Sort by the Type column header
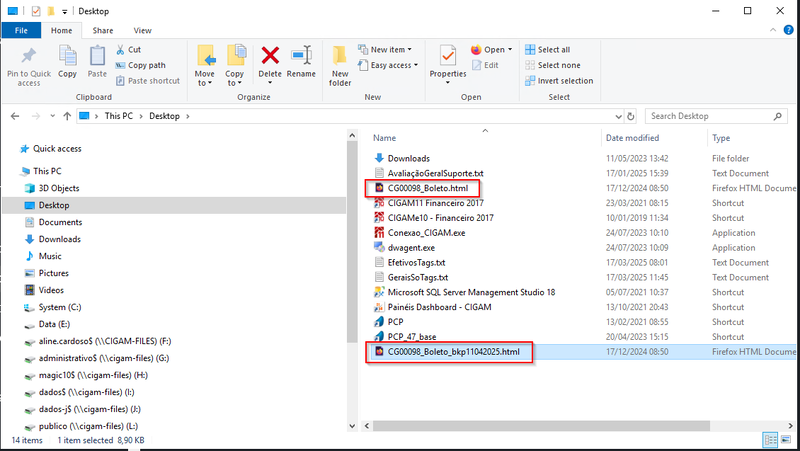This screenshot has width=800, height=451. pyautogui.click(x=721, y=138)
